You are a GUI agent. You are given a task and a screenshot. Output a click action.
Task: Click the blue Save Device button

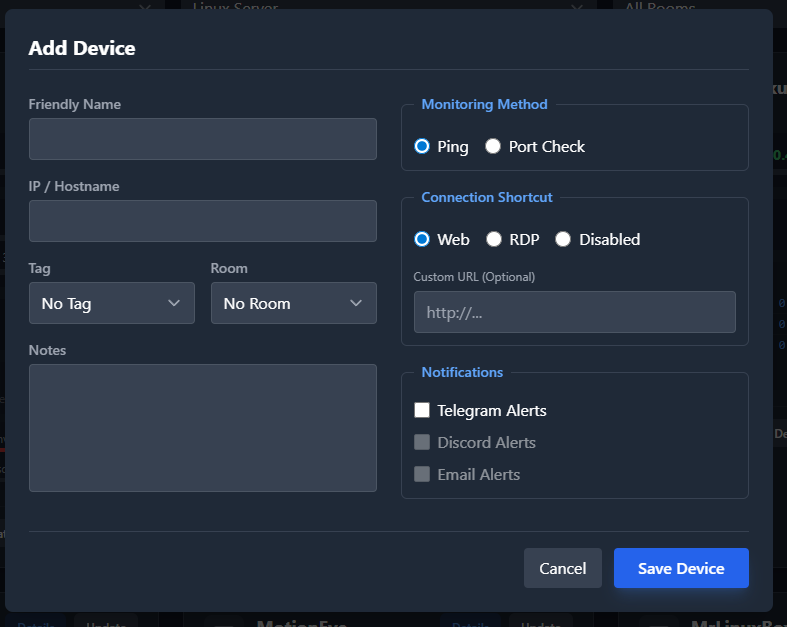pos(680,568)
